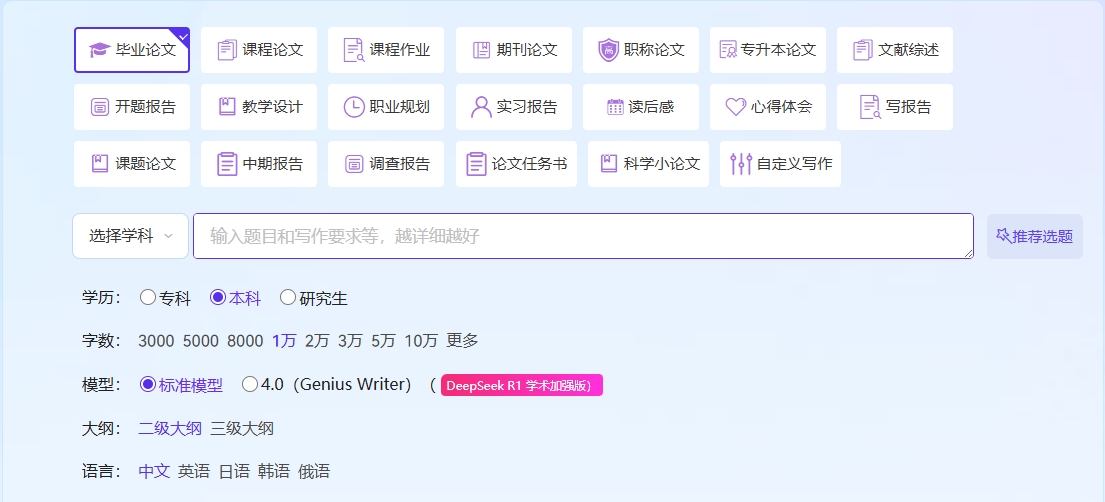Click the calendar icon beside 读后感
This screenshot has height=502, width=1105.
point(615,107)
